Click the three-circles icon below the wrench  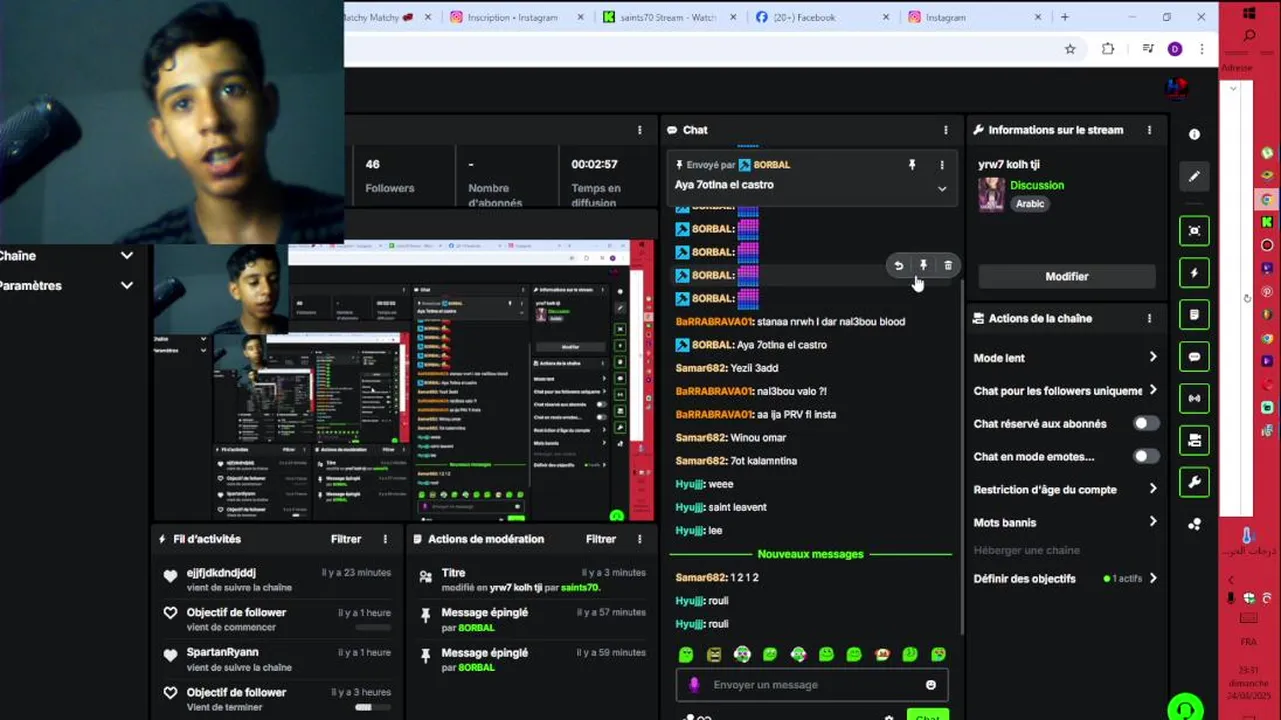pyautogui.click(x=1194, y=524)
